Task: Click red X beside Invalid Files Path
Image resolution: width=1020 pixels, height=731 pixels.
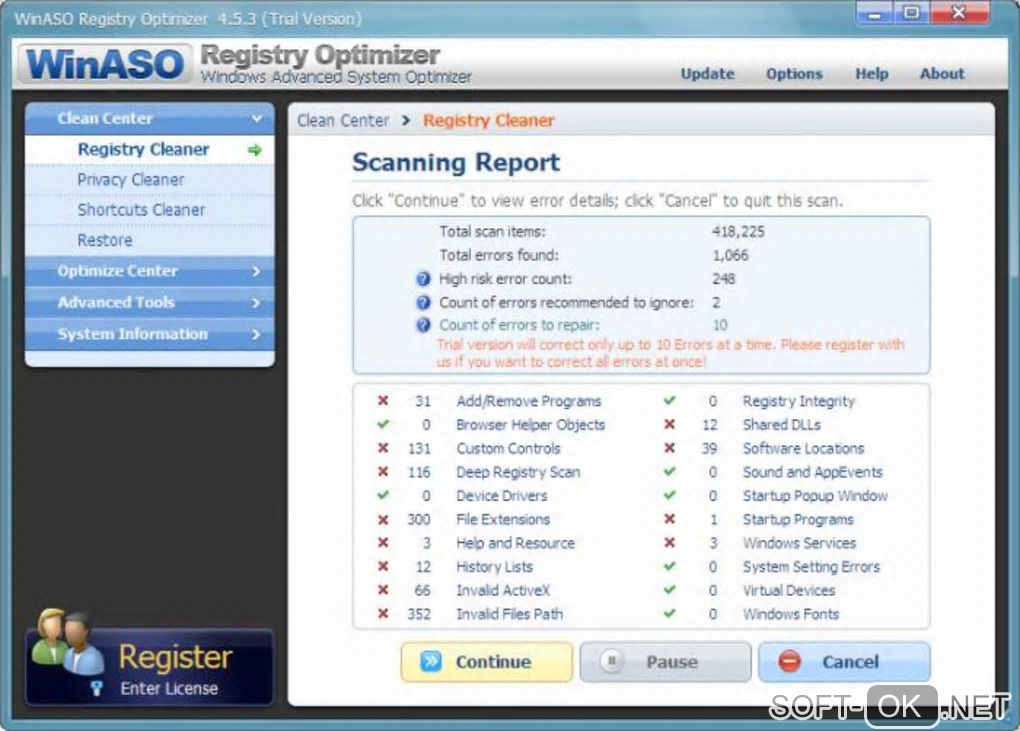Action: 383,613
